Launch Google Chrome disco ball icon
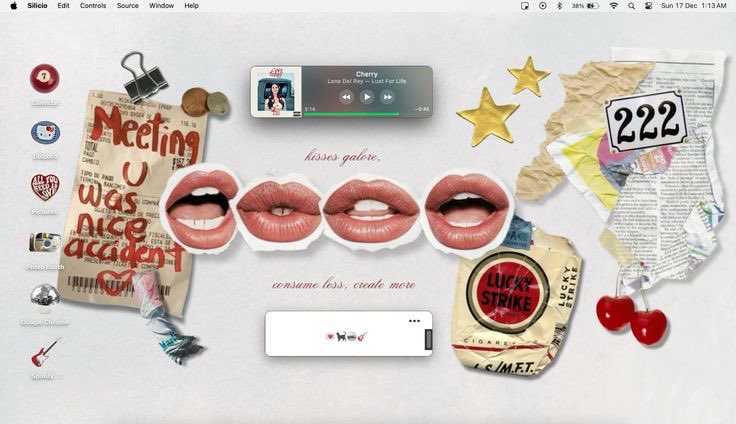This screenshot has width=736, height=424. click(45, 297)
